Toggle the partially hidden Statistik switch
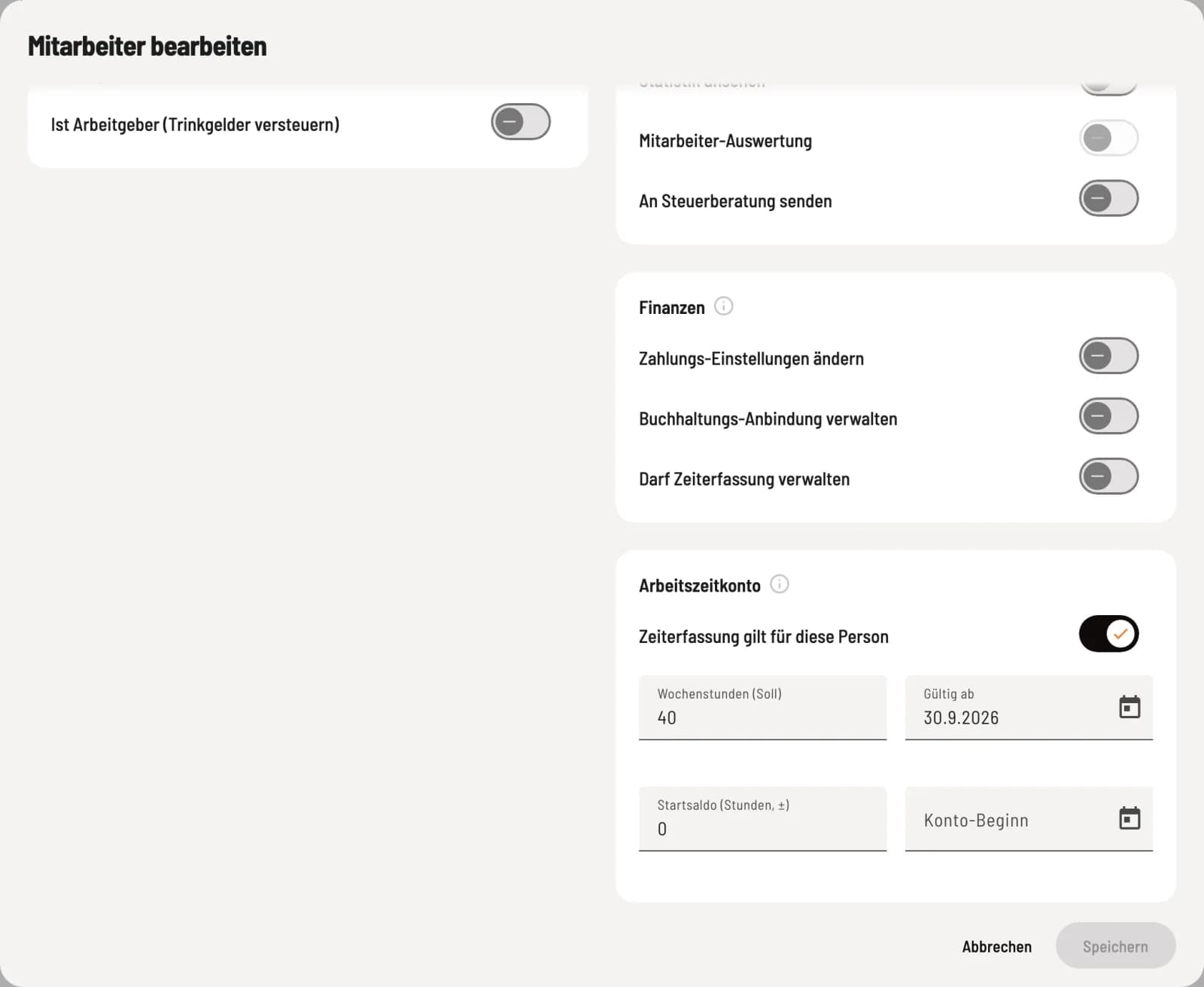1204x987 pixels. (1108, 87)
